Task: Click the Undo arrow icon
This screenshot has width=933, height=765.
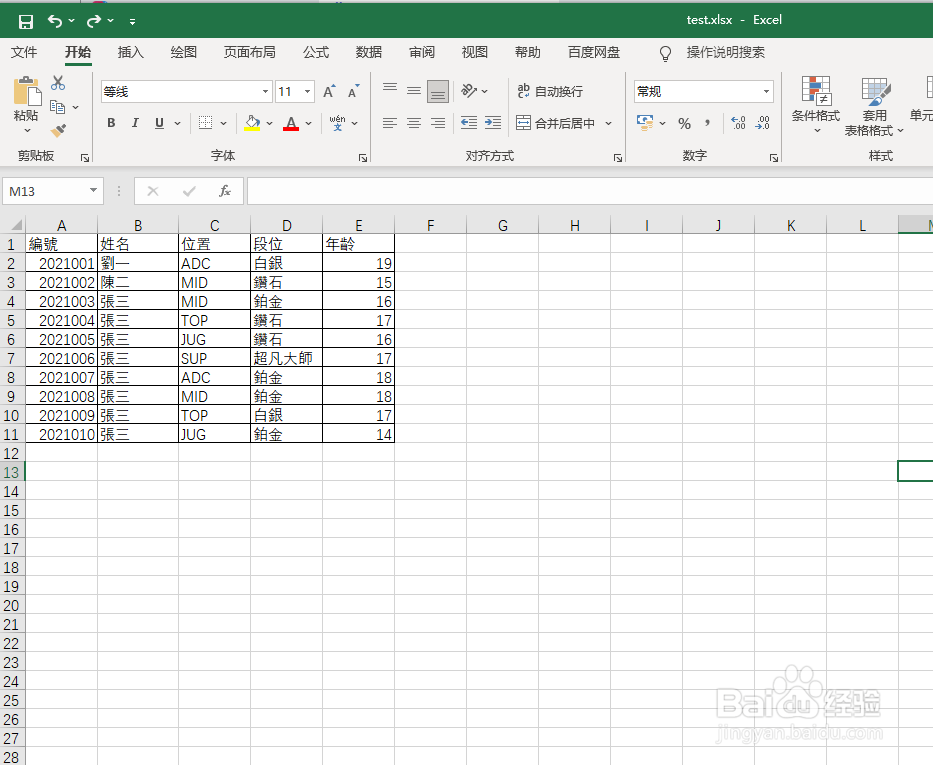Action: tap(55, 21)
